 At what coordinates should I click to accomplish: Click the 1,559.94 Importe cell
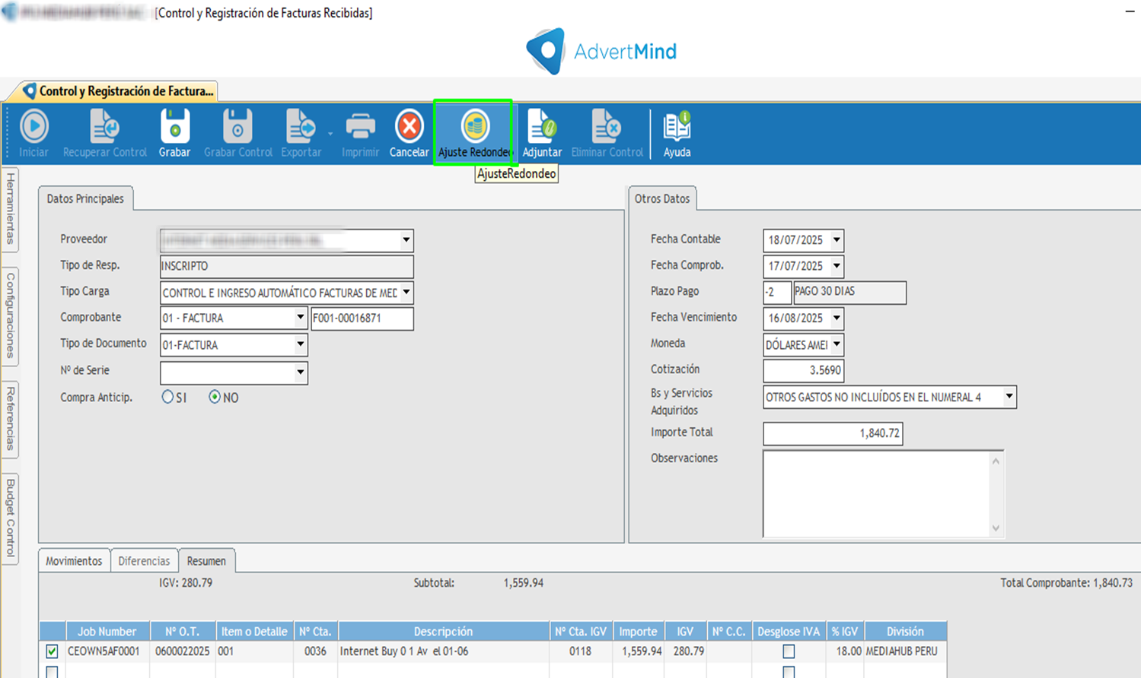[638, 651]
